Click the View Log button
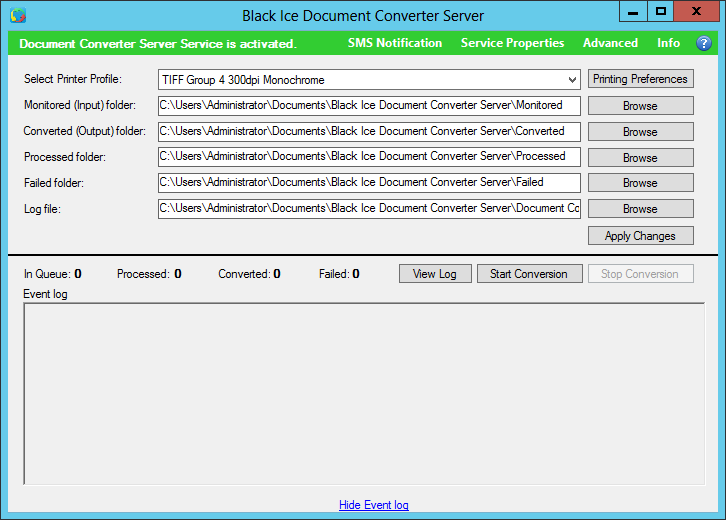Viewport: 726px width, 520px height. [x=435, y=274]
